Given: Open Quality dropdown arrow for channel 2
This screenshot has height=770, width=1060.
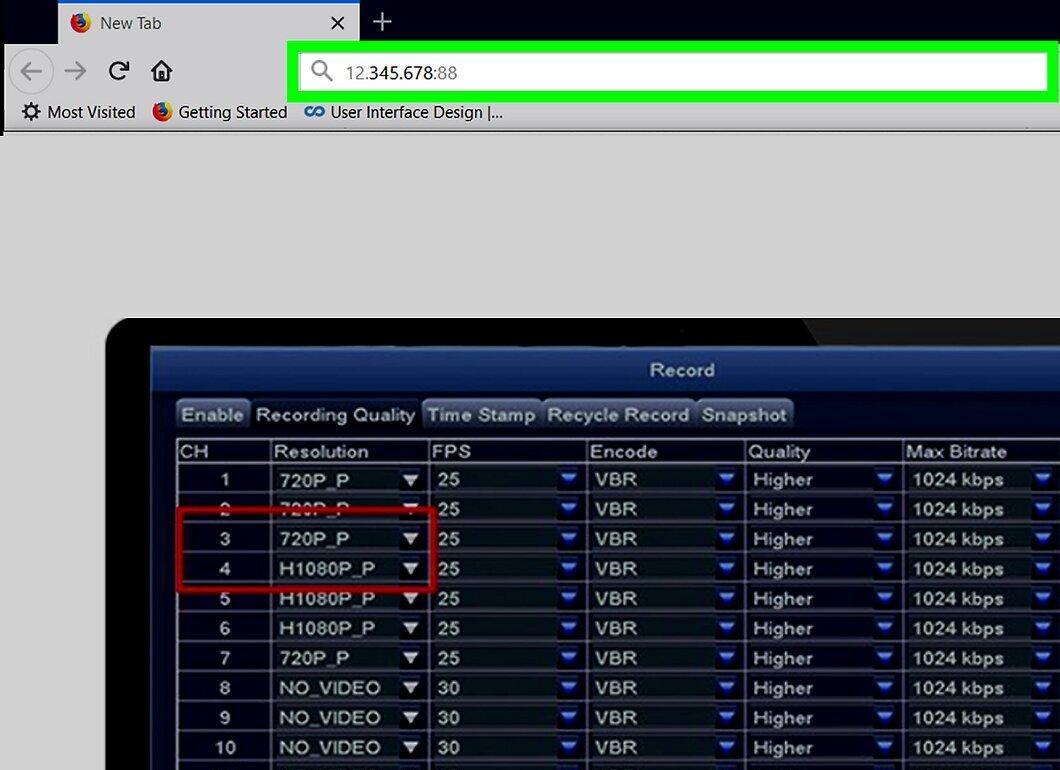Looking at the screenshot, I should [x=884, y=508].
